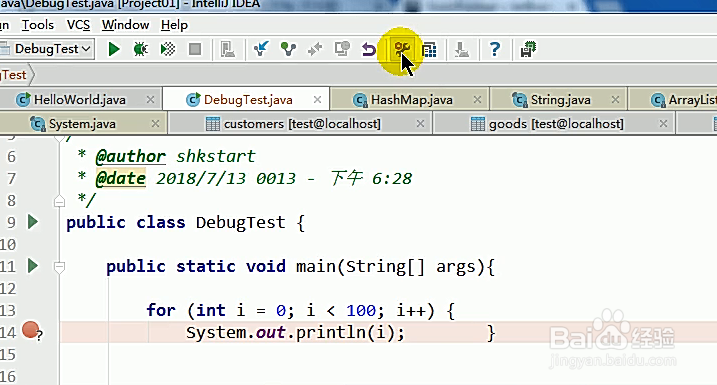Open the Tools menu
Viewport: 717px width, 385px height.
coord(38,25)
